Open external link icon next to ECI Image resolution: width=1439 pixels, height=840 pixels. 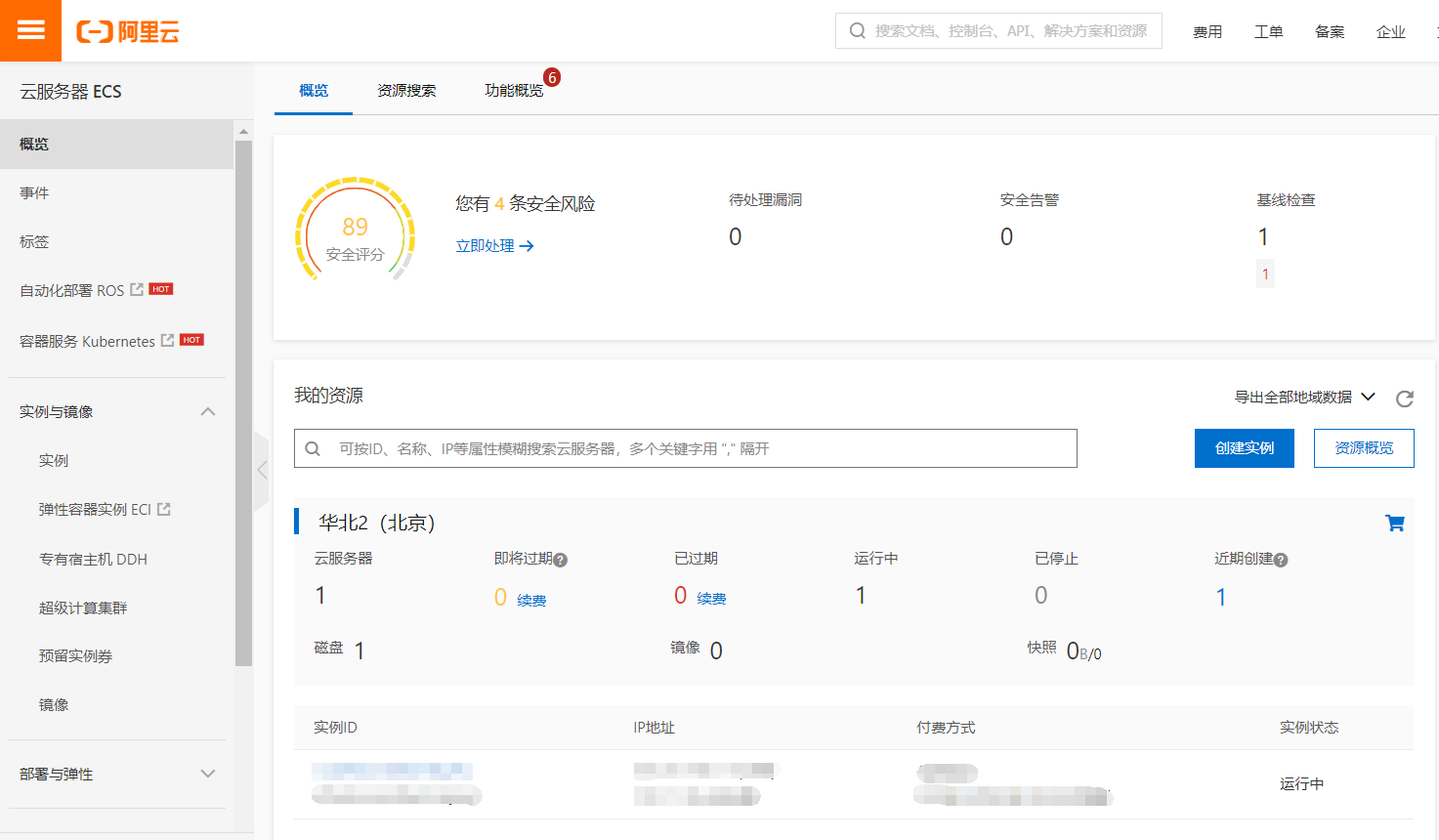(x=163, y=509)
